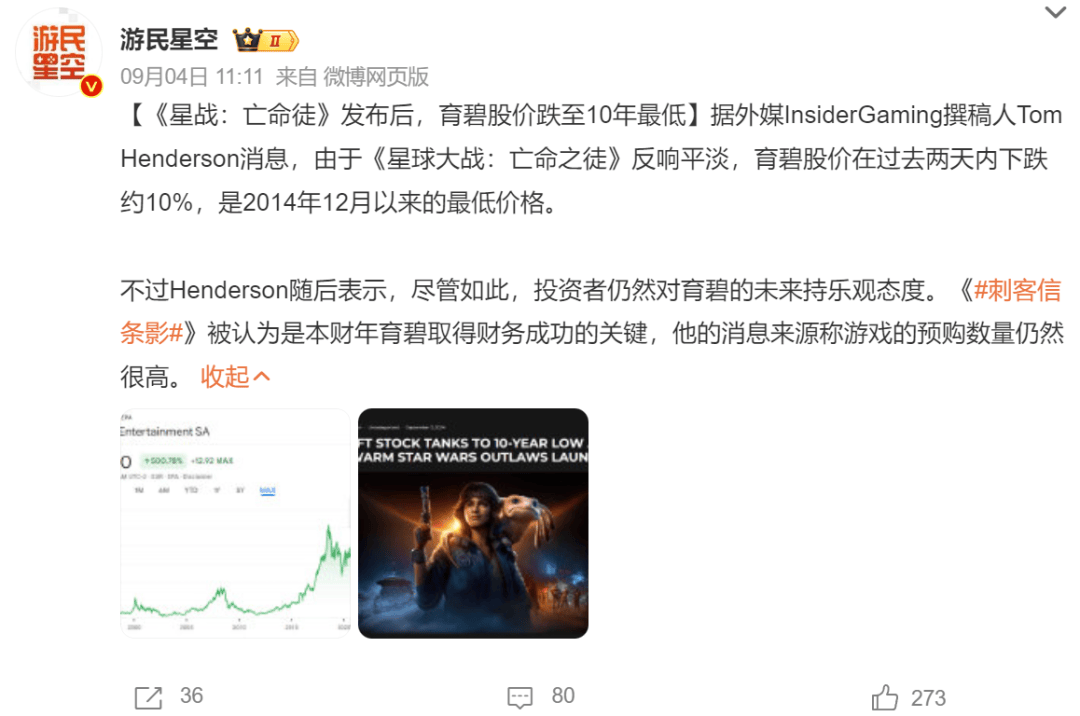Image resolution: width=1080 pixels, height=716 pixels.
Task: Open the post options chevron menu
Action: click(1055, 12)
